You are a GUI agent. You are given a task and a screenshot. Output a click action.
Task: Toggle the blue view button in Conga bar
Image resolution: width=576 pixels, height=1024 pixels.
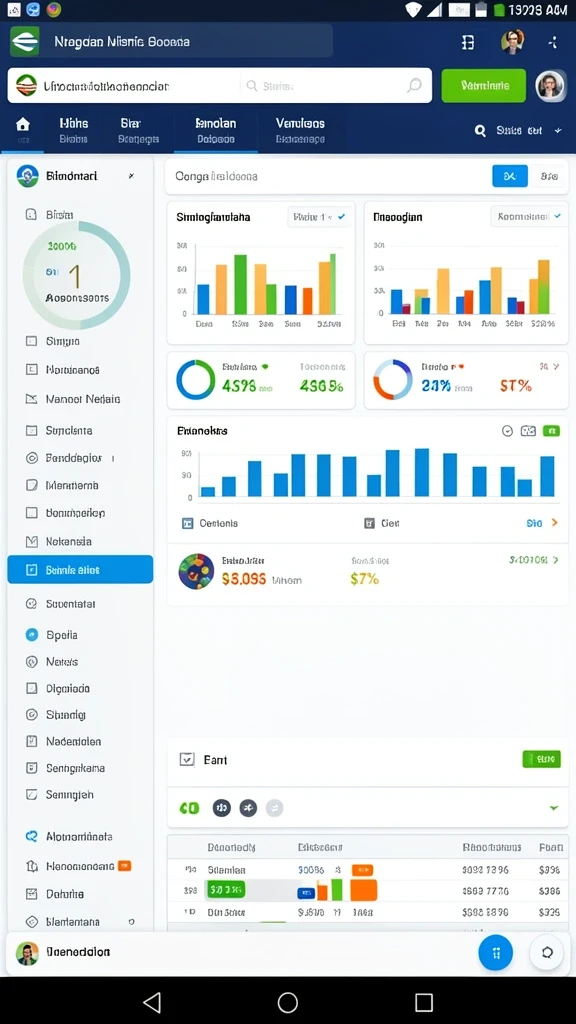click(509, 176)
